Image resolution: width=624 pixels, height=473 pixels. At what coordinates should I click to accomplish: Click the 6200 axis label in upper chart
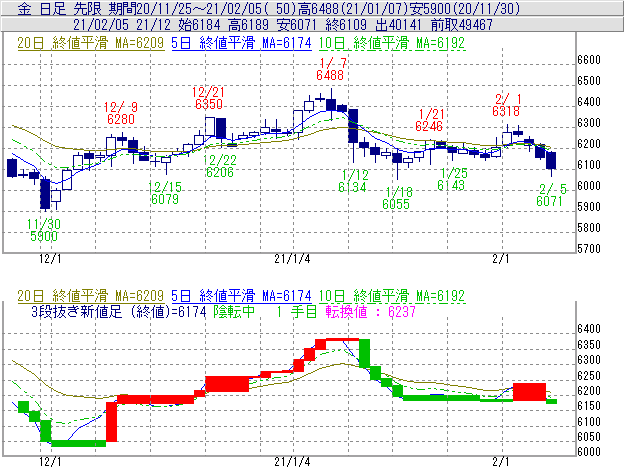click(x=589, y=144)
